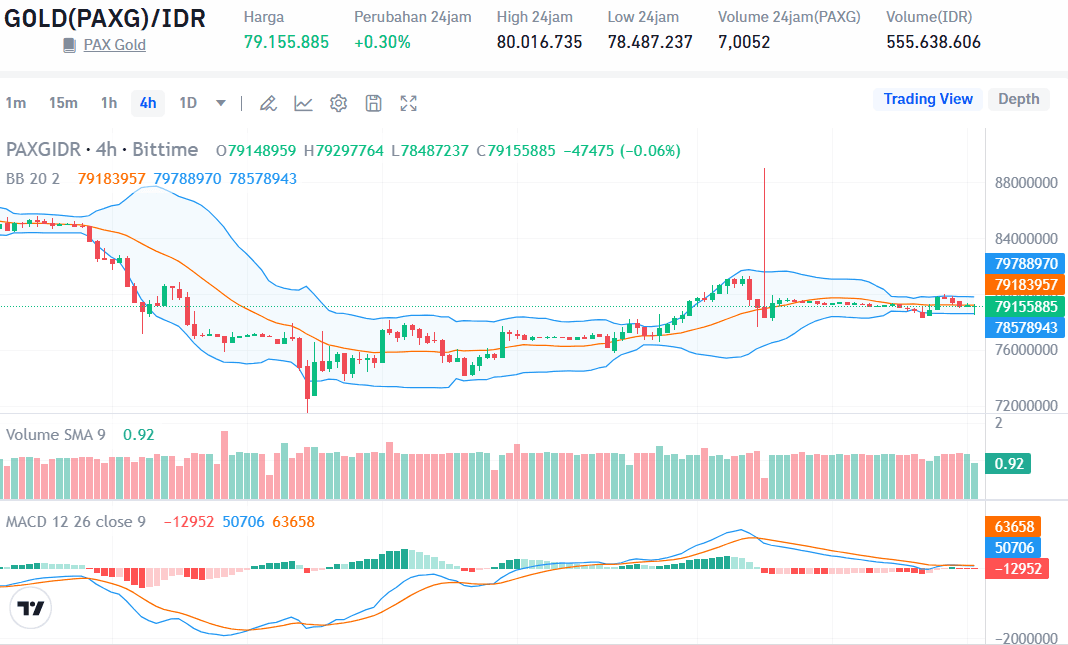
Task: Click the BB 20 2 indicator label
Action: [x=30, y=178]
